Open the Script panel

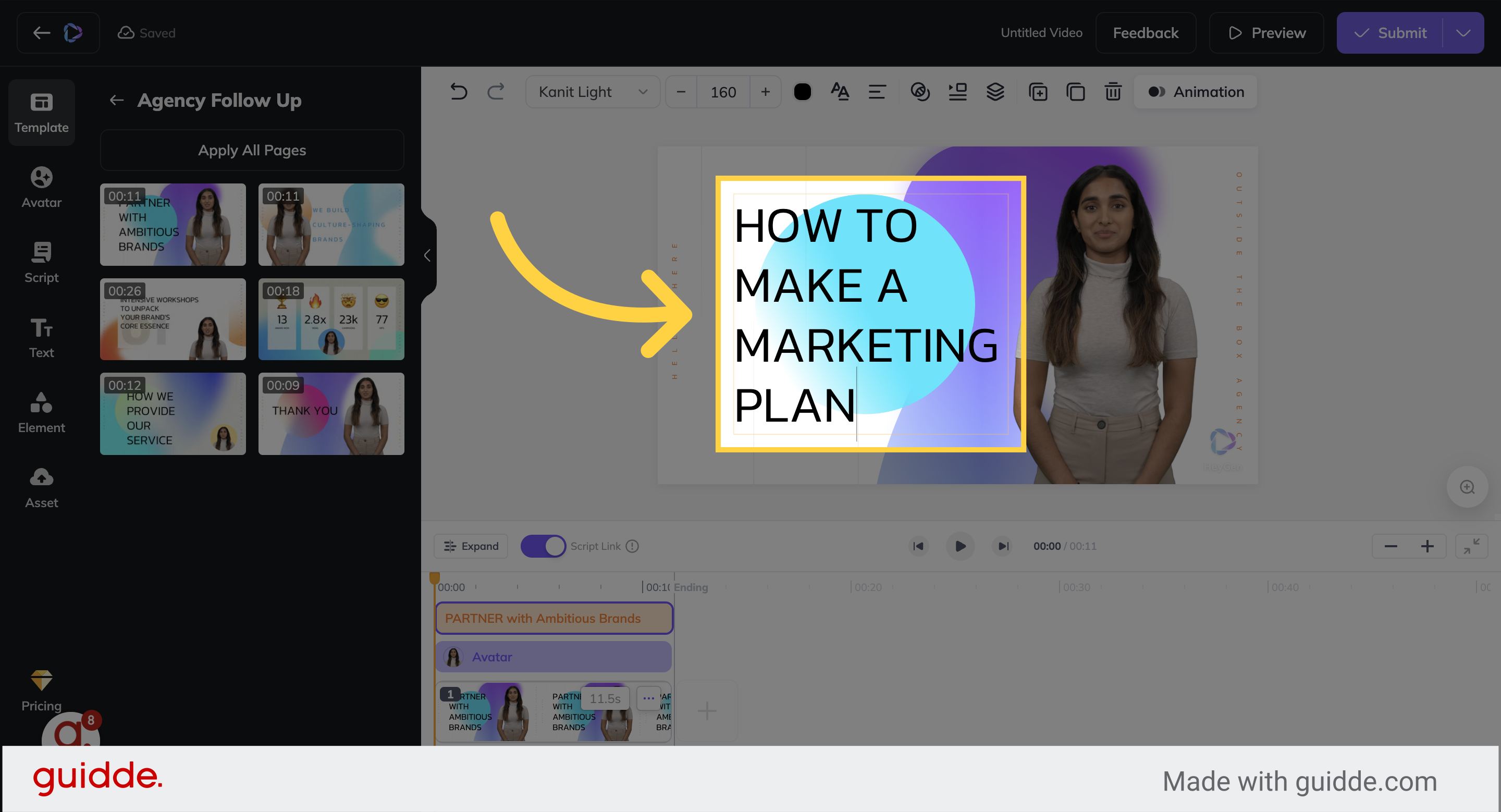point(41,261)
